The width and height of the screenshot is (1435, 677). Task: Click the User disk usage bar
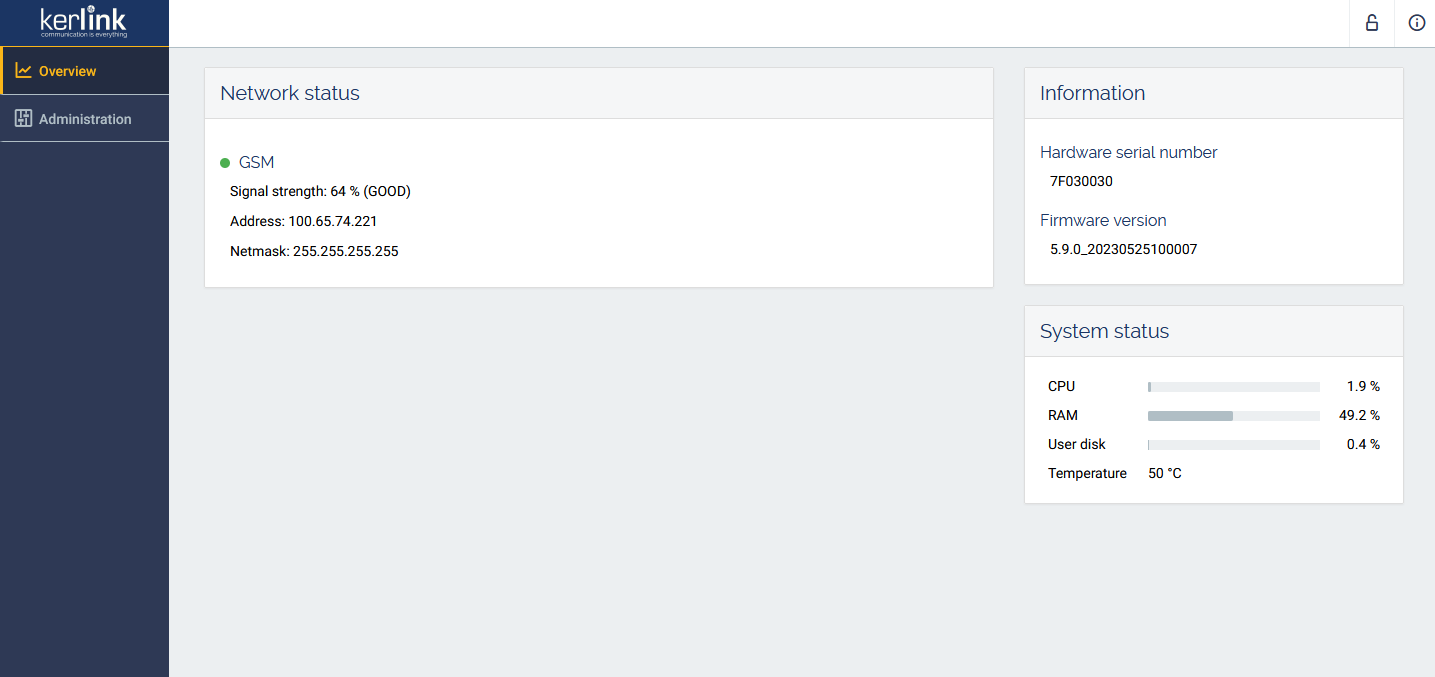(1233, 445)
